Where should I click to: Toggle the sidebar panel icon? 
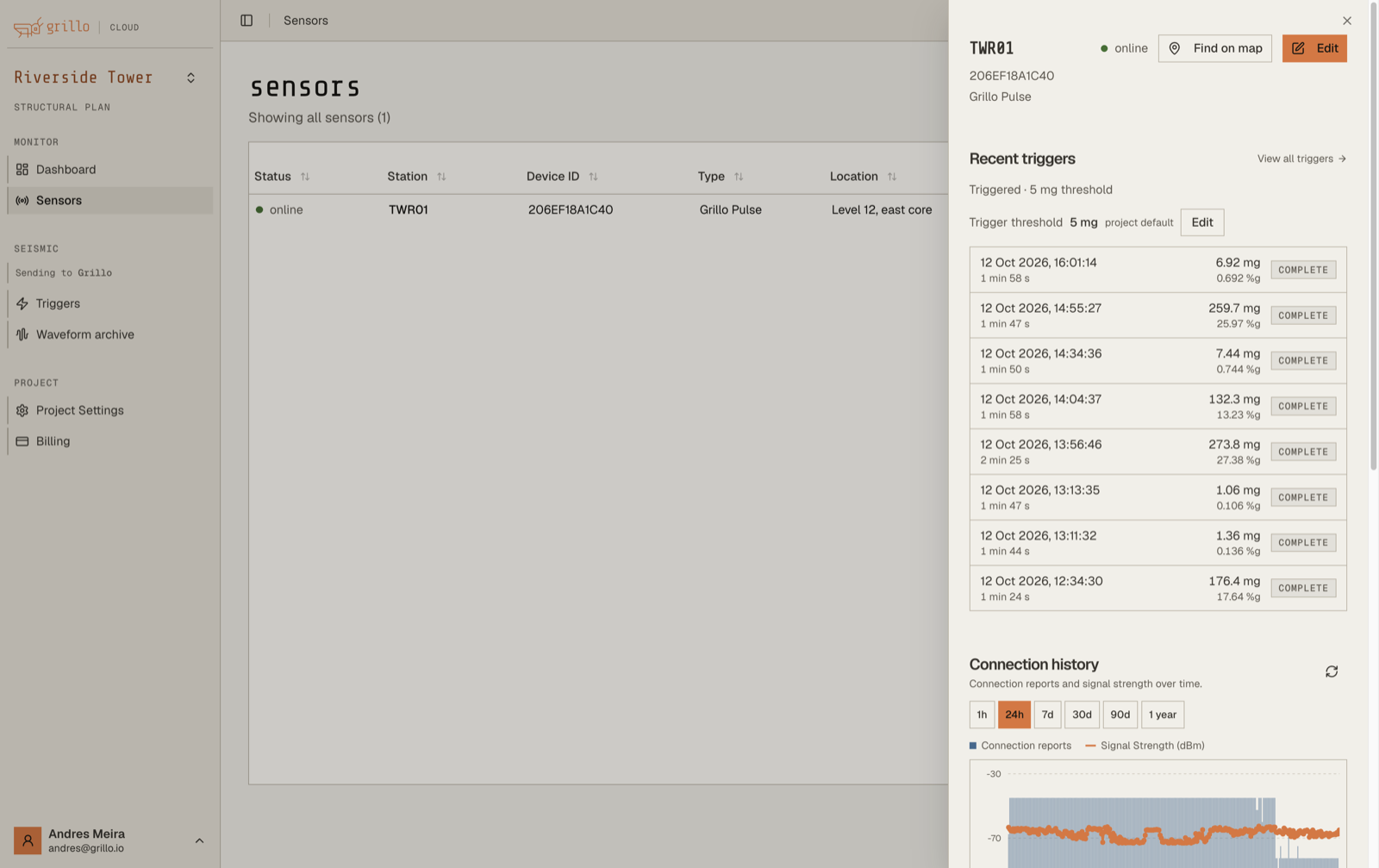point(246,21)
